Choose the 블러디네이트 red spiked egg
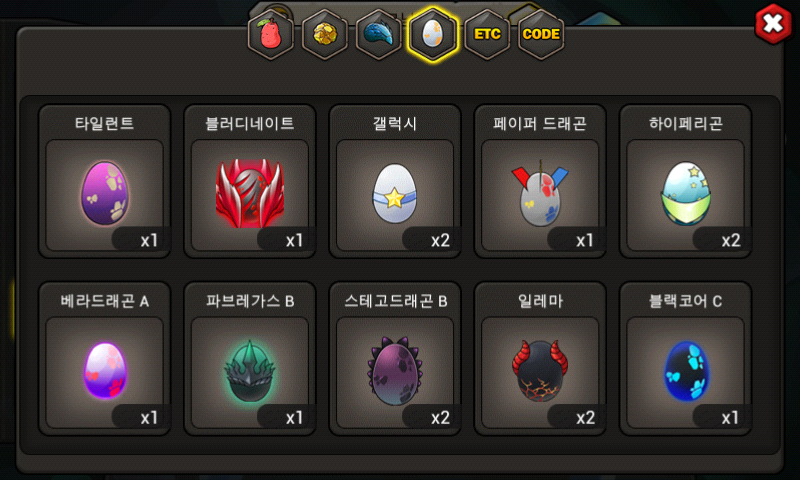The width and height of the screenshot is (800, 480). click(x=250, y=193)
